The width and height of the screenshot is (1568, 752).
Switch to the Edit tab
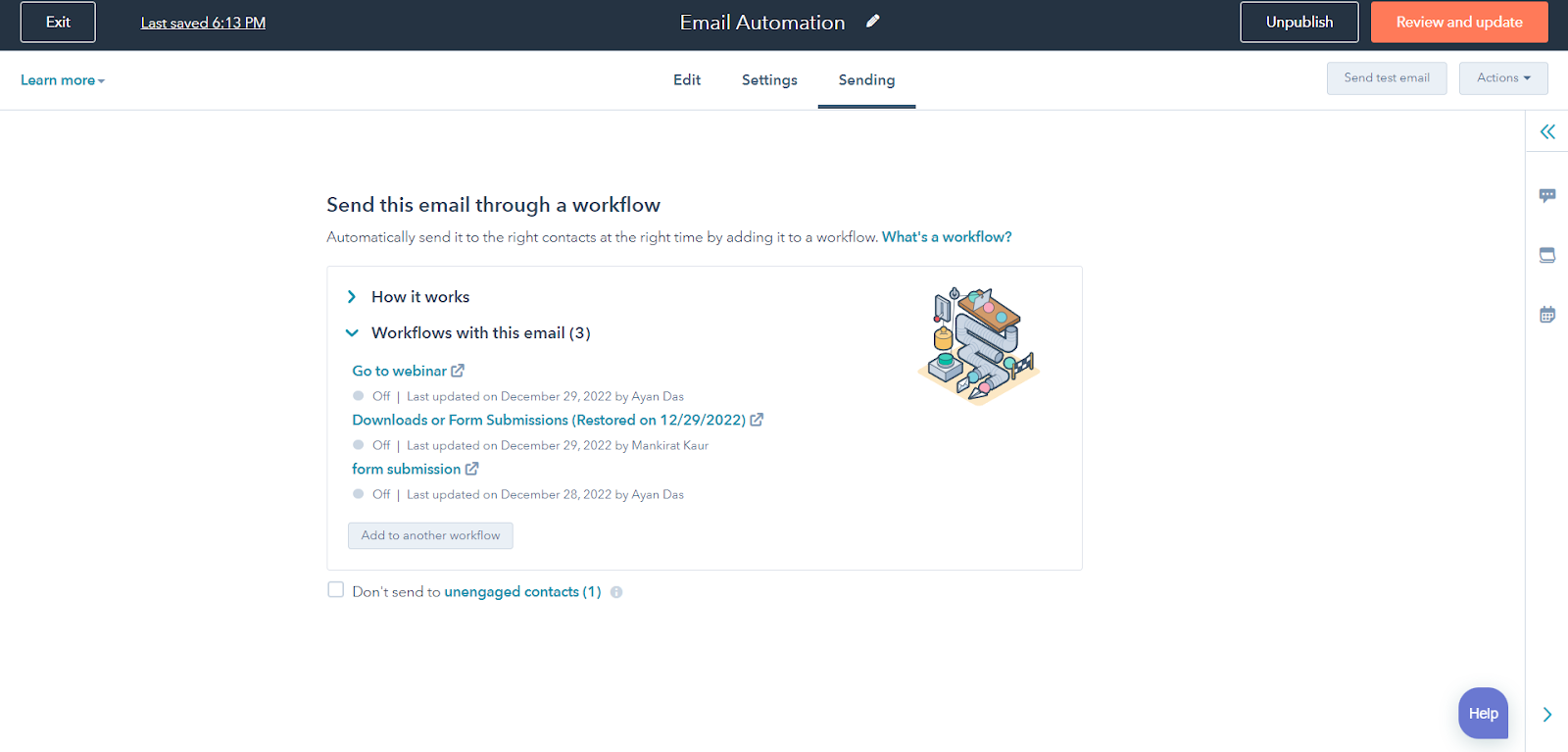click(x=686, y=79)
